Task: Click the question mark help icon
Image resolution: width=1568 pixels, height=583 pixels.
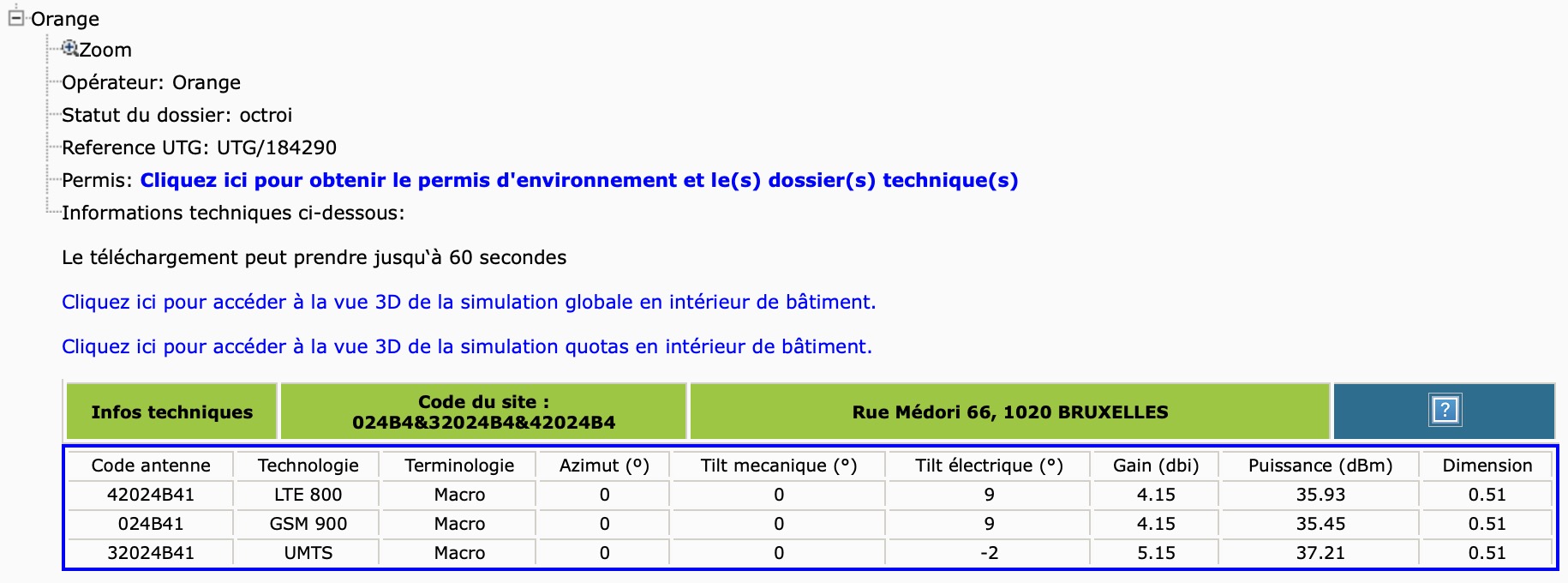Action: [x=1445, y=410]
